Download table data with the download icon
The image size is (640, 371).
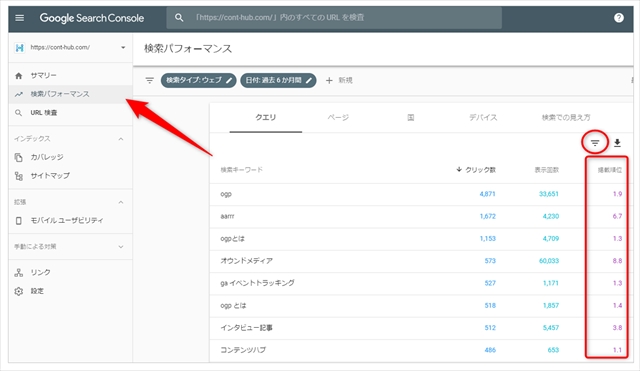pos(617,143)
